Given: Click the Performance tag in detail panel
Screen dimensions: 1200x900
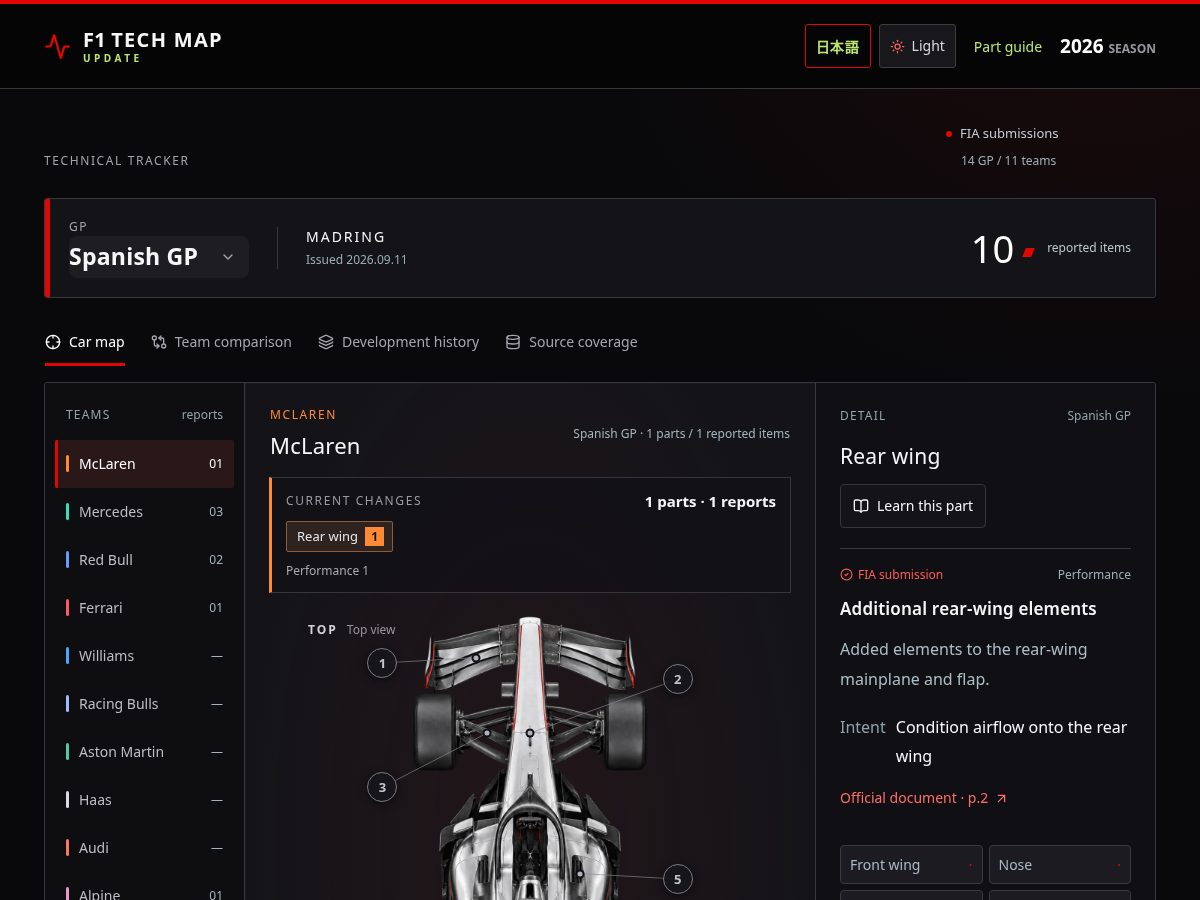Looking at the screenshot, I should (x=1094, y=575).
